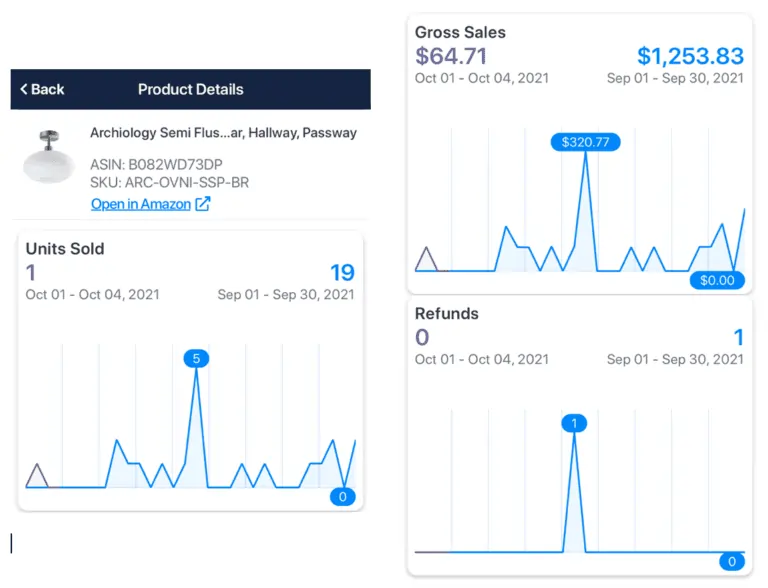Click the ceiling light product thumbnail
Image resolution: width=768 pixels, height=588 pixels.
[x=49, y=158]
